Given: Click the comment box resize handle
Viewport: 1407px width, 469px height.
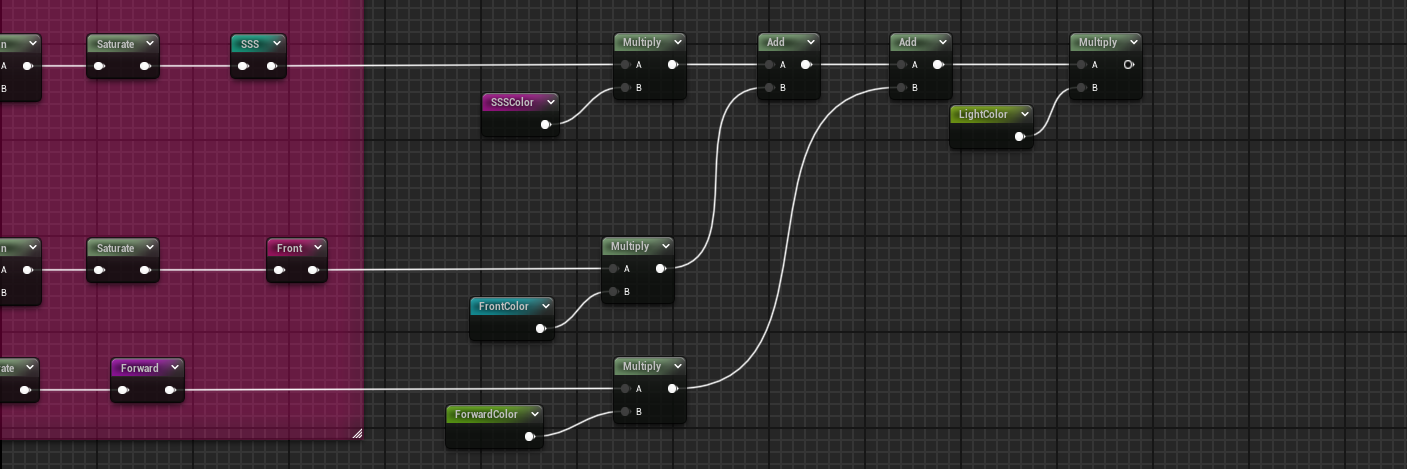Looking at the screenshot, I should pos(357,433).
